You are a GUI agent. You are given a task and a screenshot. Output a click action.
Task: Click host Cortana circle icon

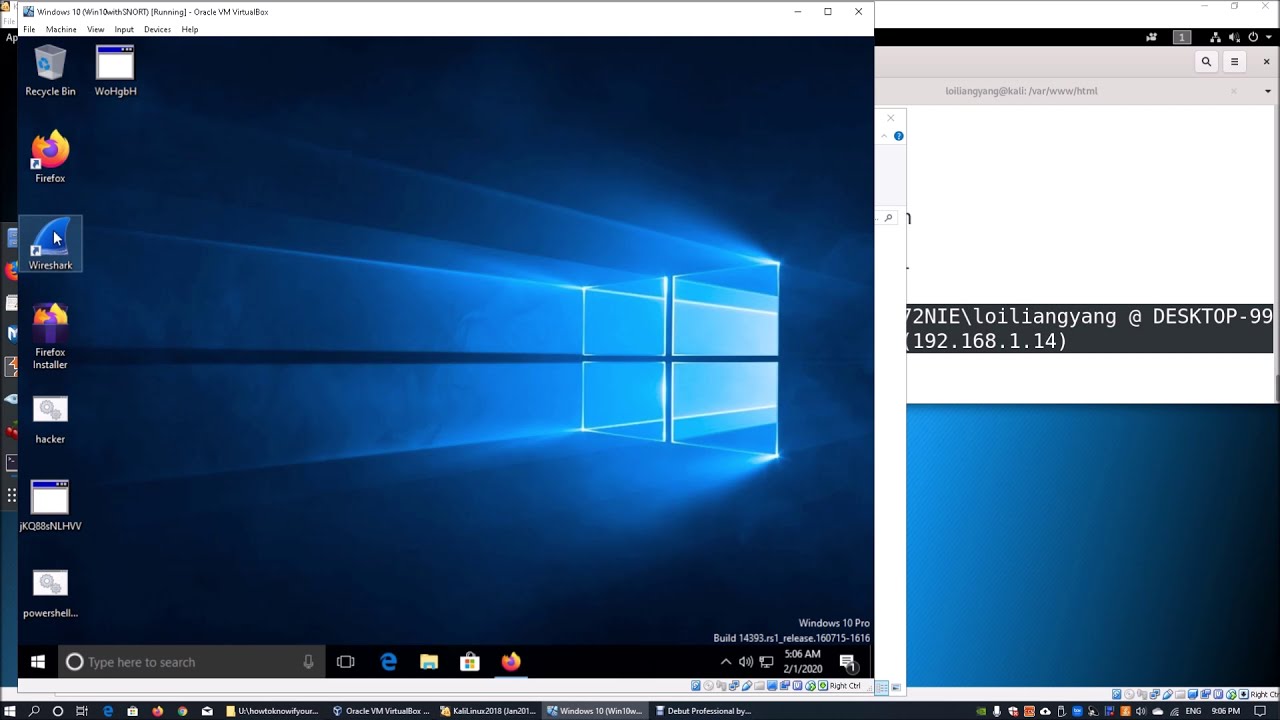point(58,711)
